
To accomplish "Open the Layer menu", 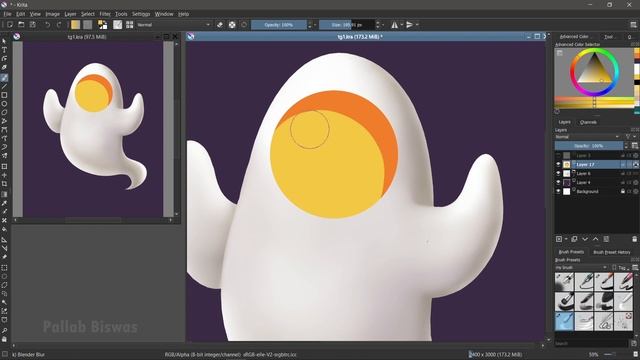I will [x=70, y=14].
